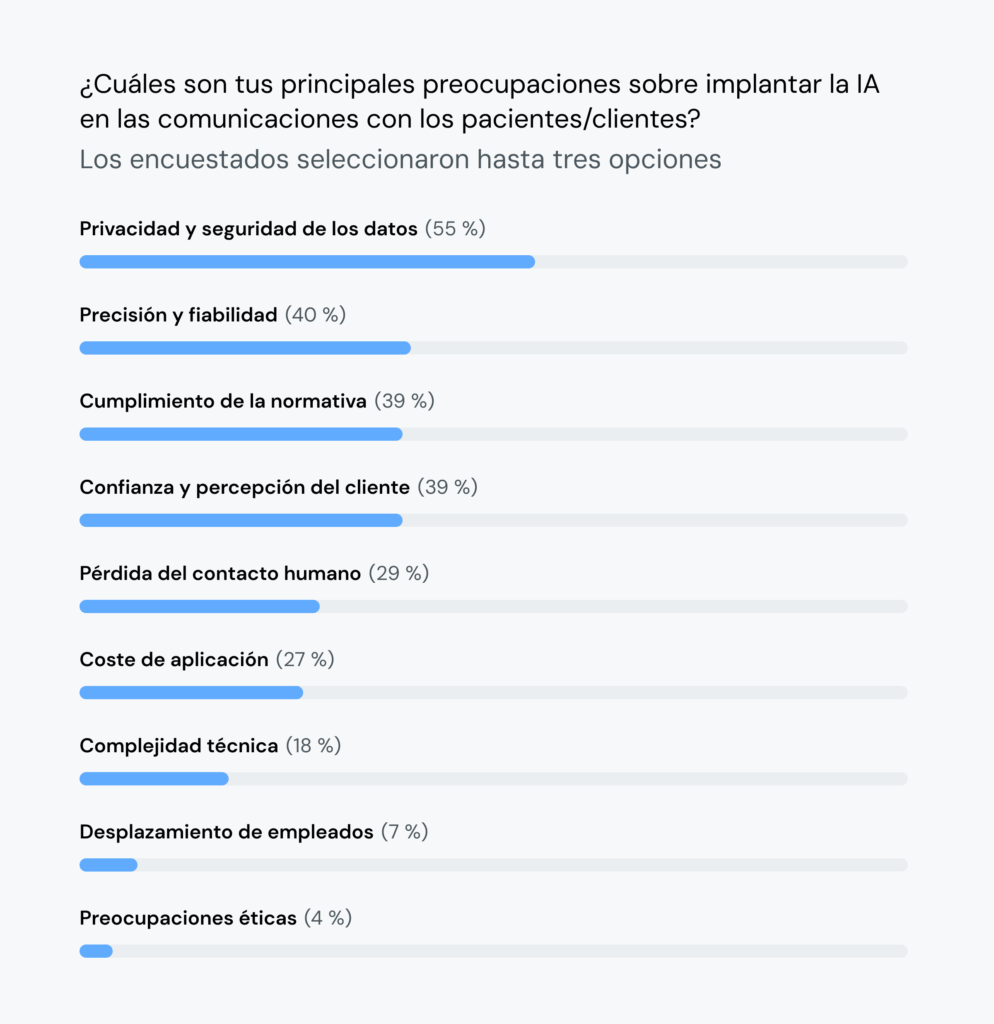The image size is (994, 1024).
Task: Select the 'Complejidad técnica' label
Action: [179, 745]
